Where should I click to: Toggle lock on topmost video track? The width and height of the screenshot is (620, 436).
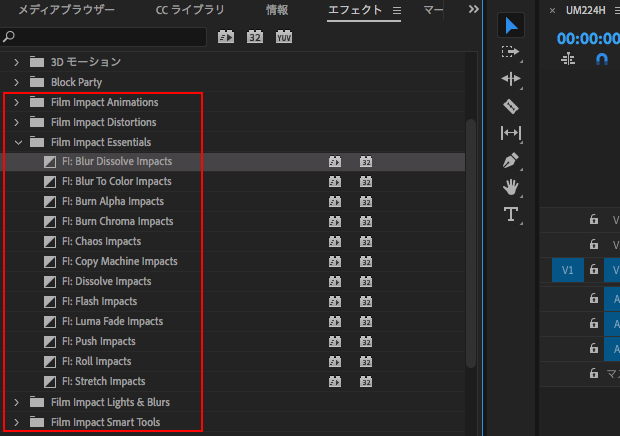click(594, 219)
